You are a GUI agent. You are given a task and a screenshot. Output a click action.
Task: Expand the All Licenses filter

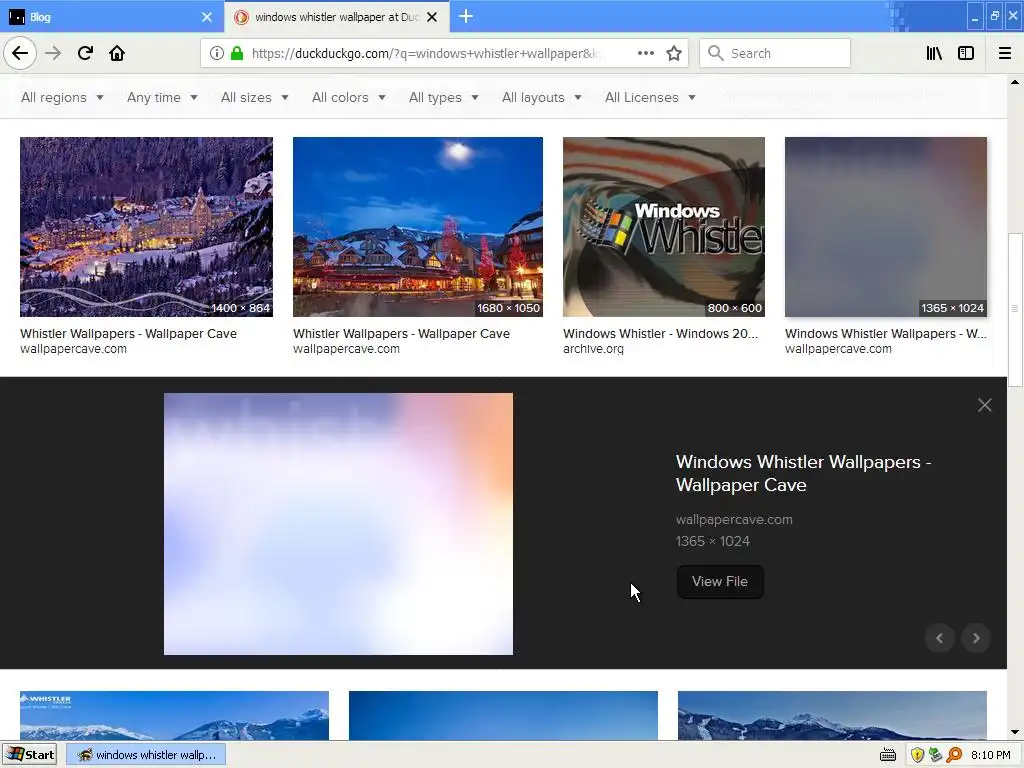tap(650, 97)
